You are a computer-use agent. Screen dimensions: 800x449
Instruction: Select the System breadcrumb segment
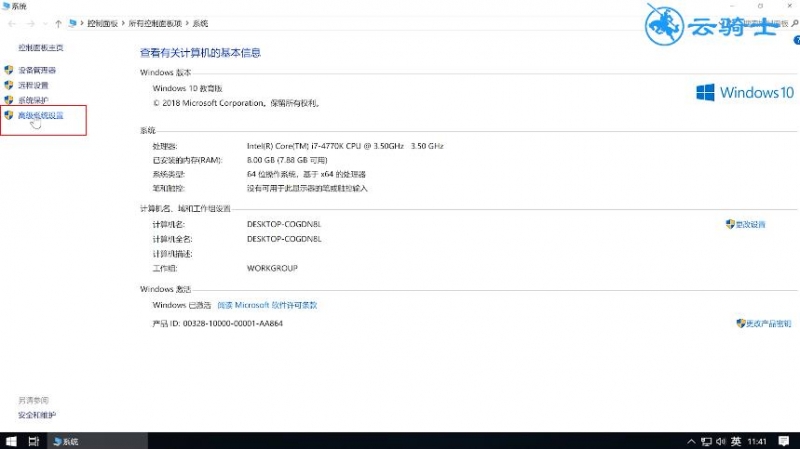[x=200, y=23]
